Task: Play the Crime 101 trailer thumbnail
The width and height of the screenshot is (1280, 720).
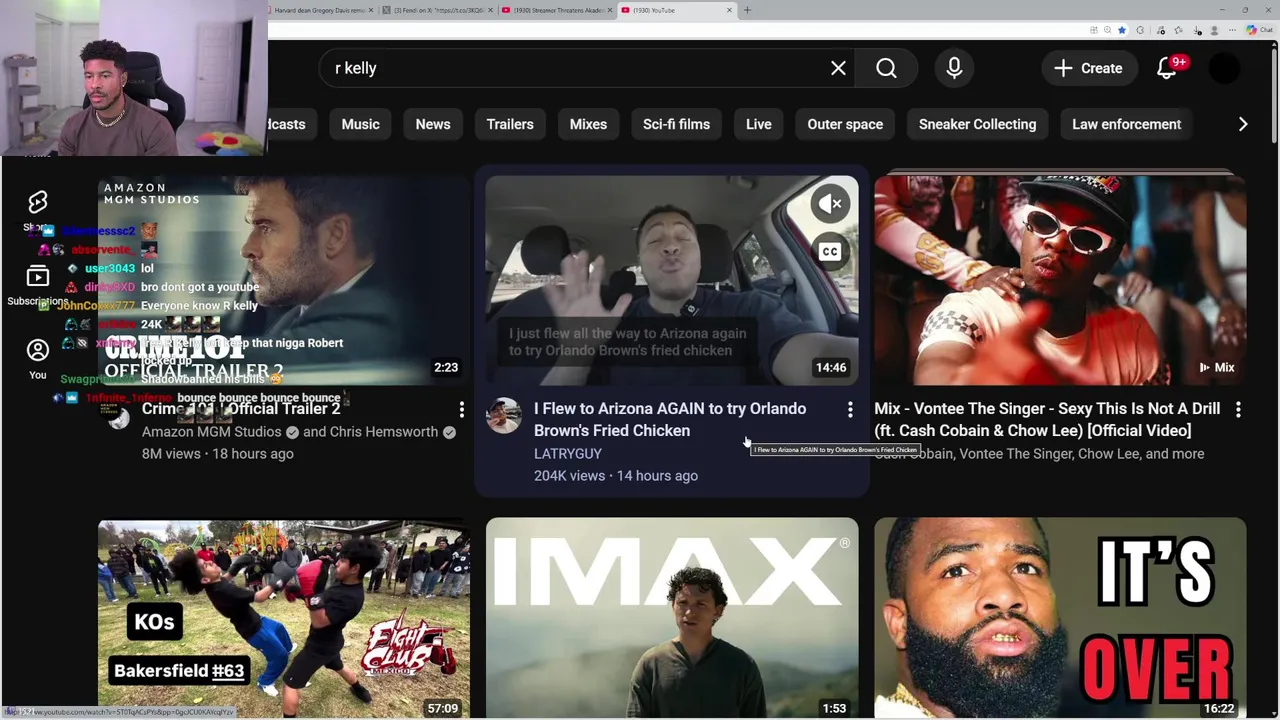Action: pyautogui.click(x=284, y=281)
